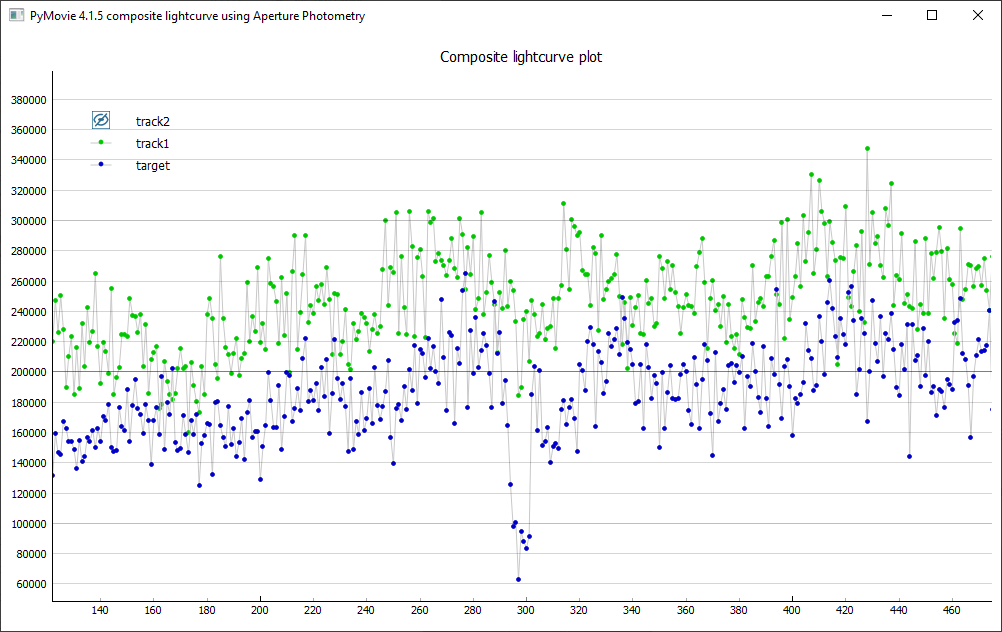Click the highest green track1 data point
This screenshot has width=1002, height=632.
[x=867, y=148]
